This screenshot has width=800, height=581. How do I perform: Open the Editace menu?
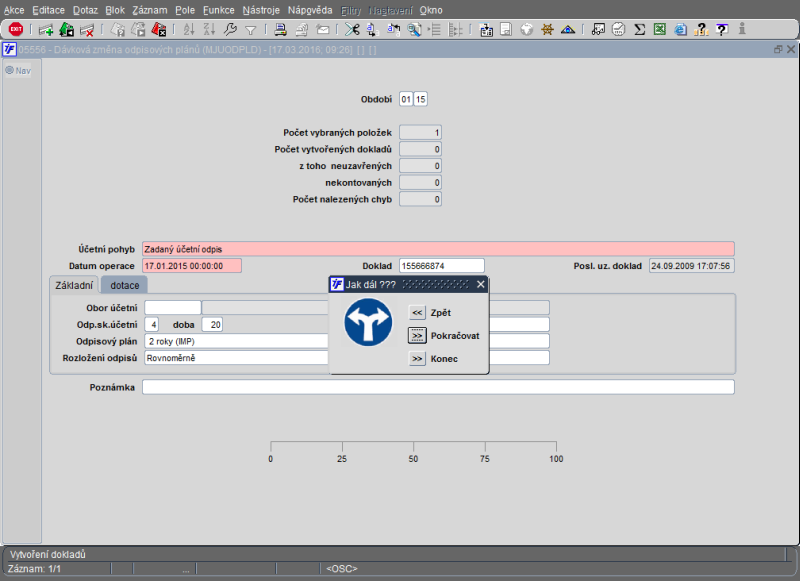point(48,10)
